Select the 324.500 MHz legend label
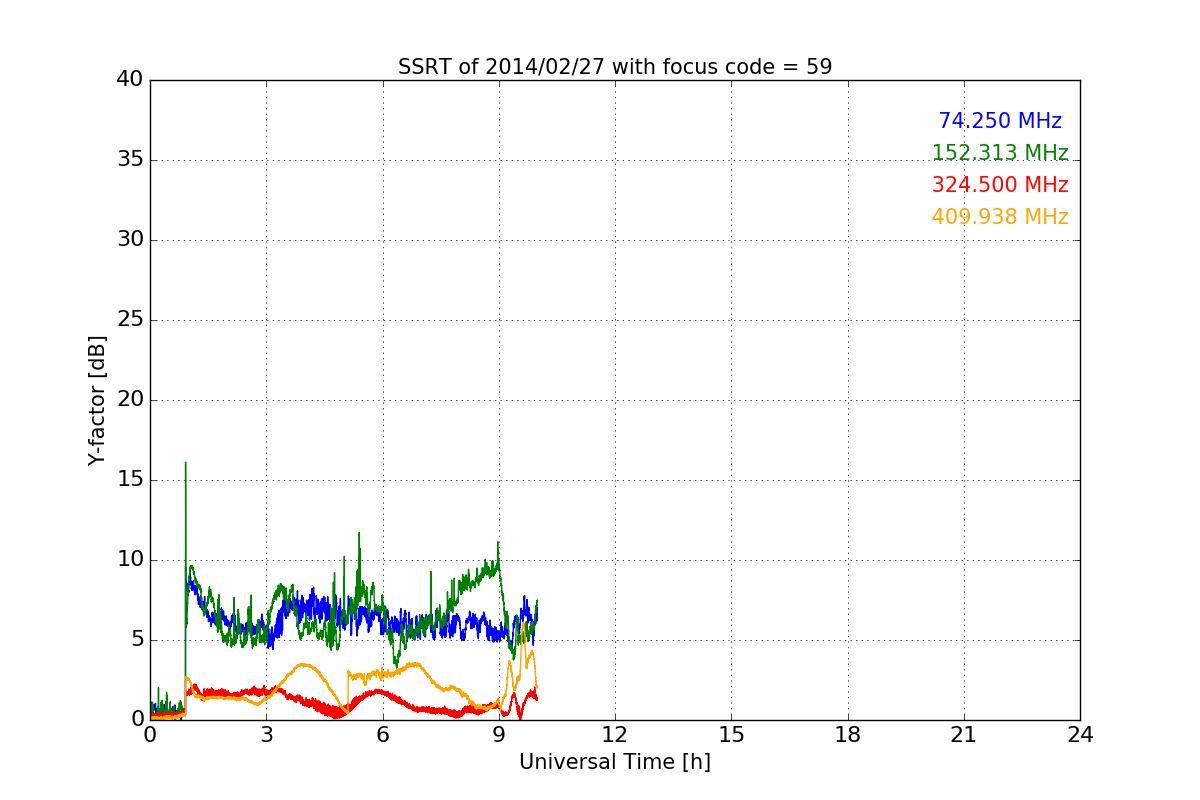Image resolution: width=1200 pixels, height=800 pixels. click(x=1000, y=185)
